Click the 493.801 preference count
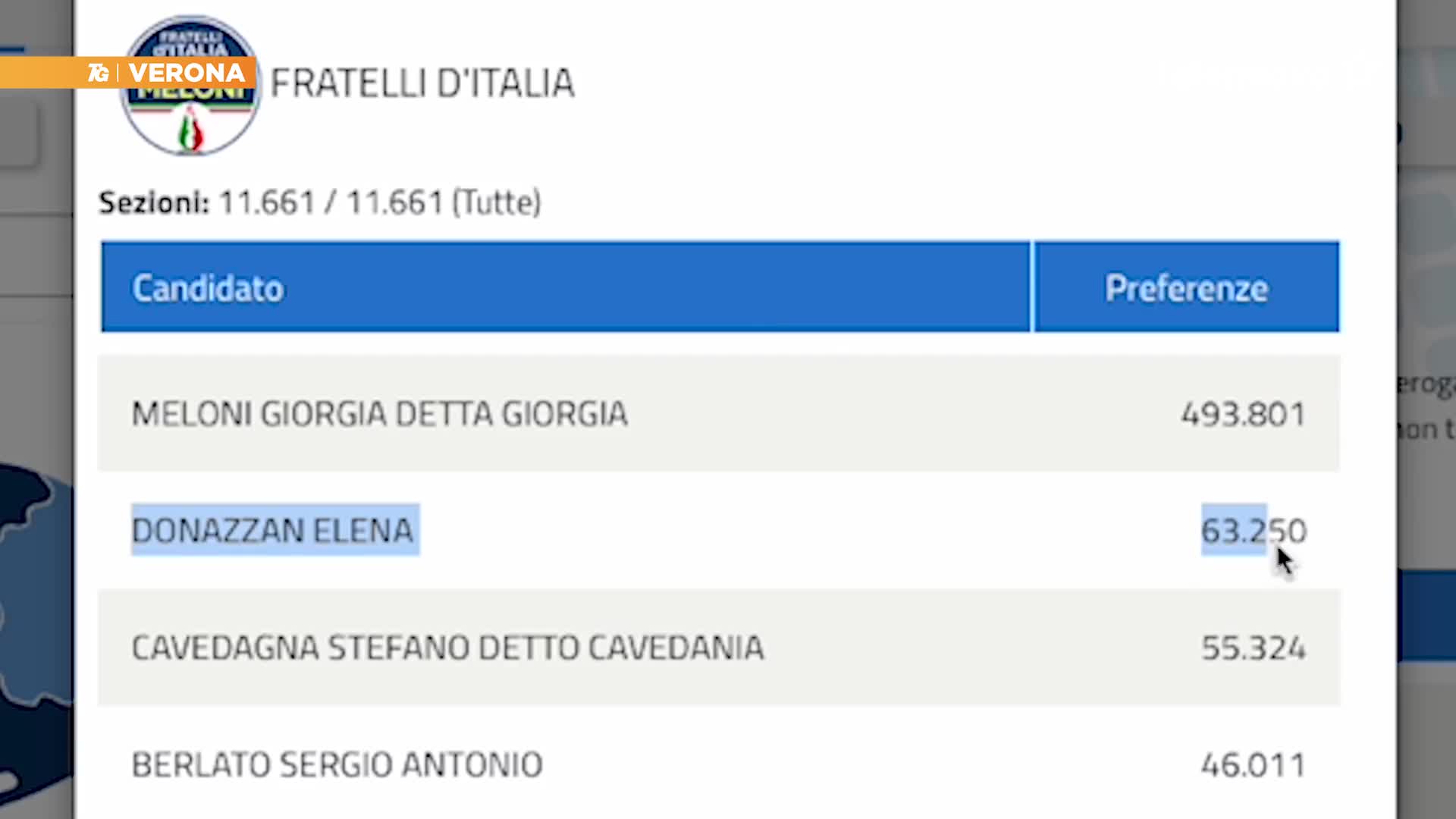This screenshot has height=819, width=1456. pos(1243,414)
